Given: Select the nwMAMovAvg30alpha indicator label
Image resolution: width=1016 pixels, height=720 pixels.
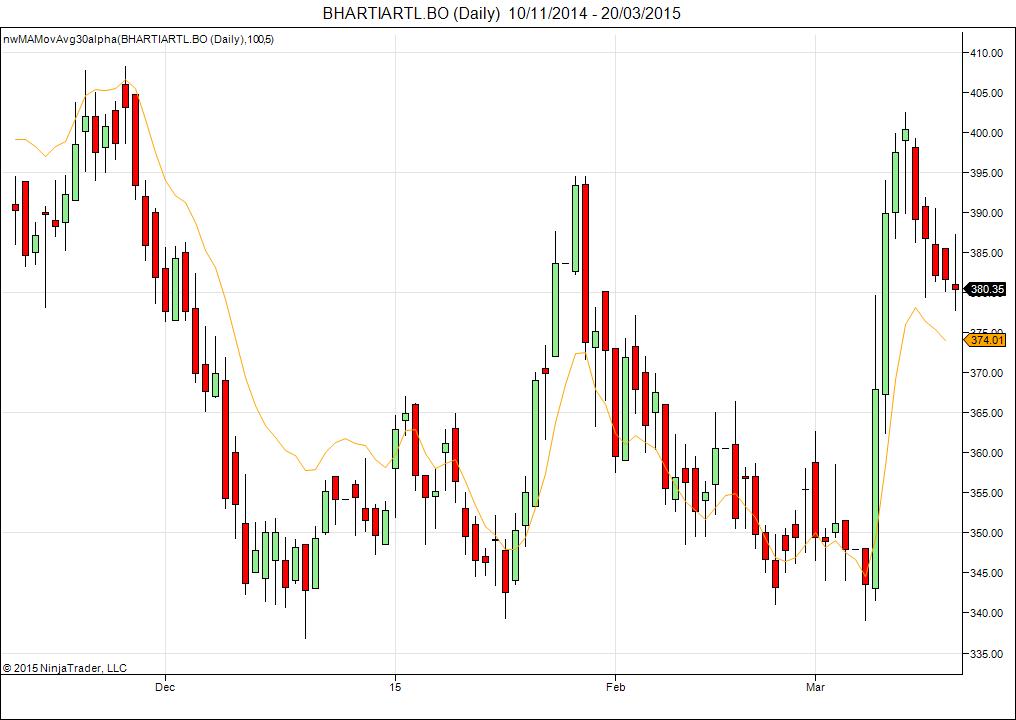Looking at the screenshot, I should 139,40.
